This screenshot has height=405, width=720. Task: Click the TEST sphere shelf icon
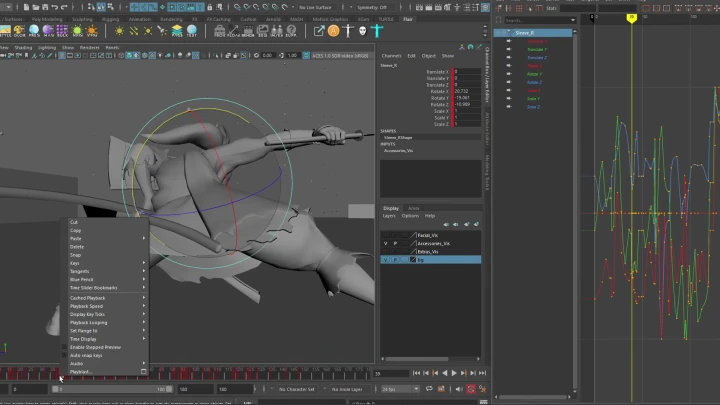click(x=192, y=31)
